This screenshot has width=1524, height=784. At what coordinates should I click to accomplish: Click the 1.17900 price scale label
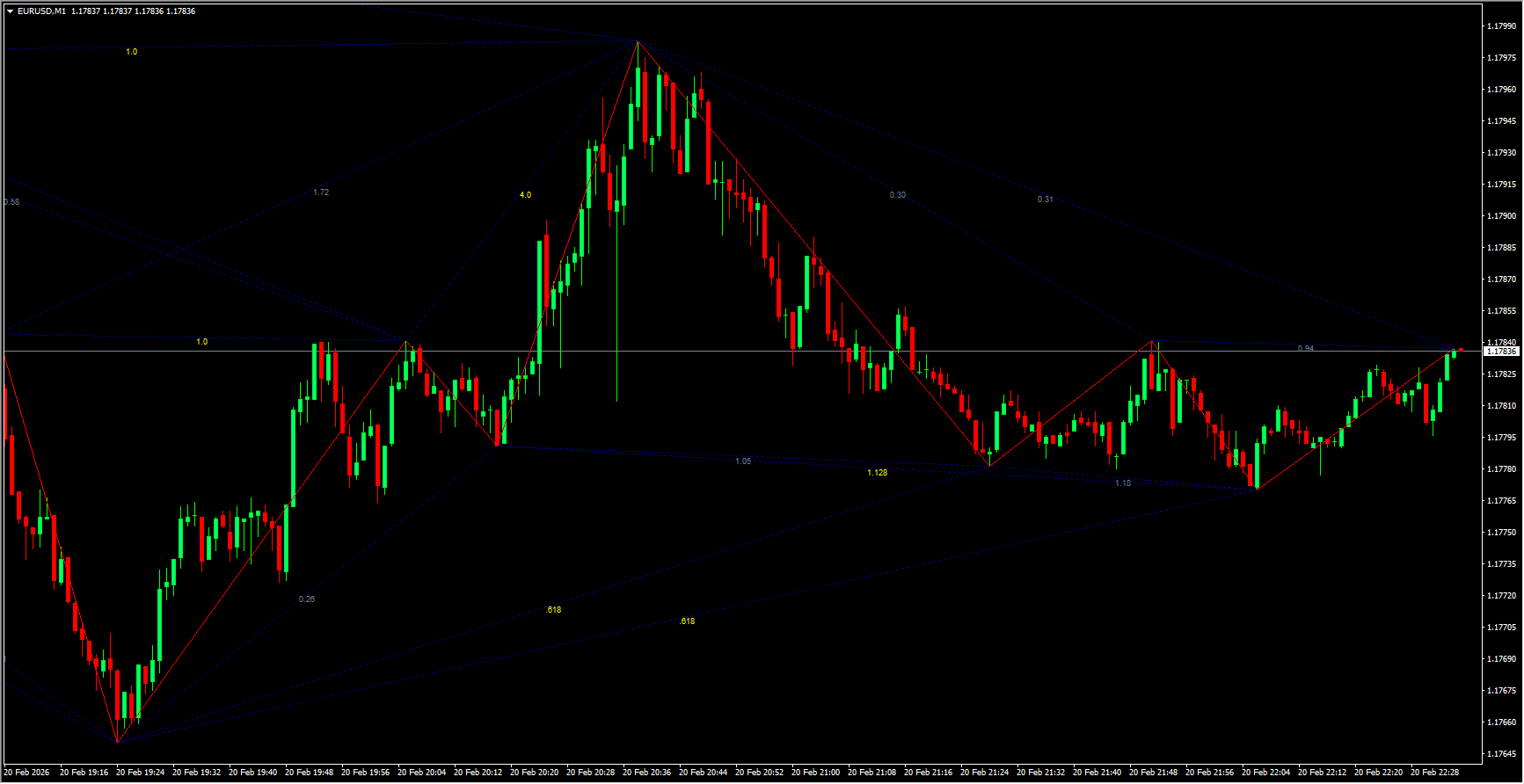point(1500,216)
